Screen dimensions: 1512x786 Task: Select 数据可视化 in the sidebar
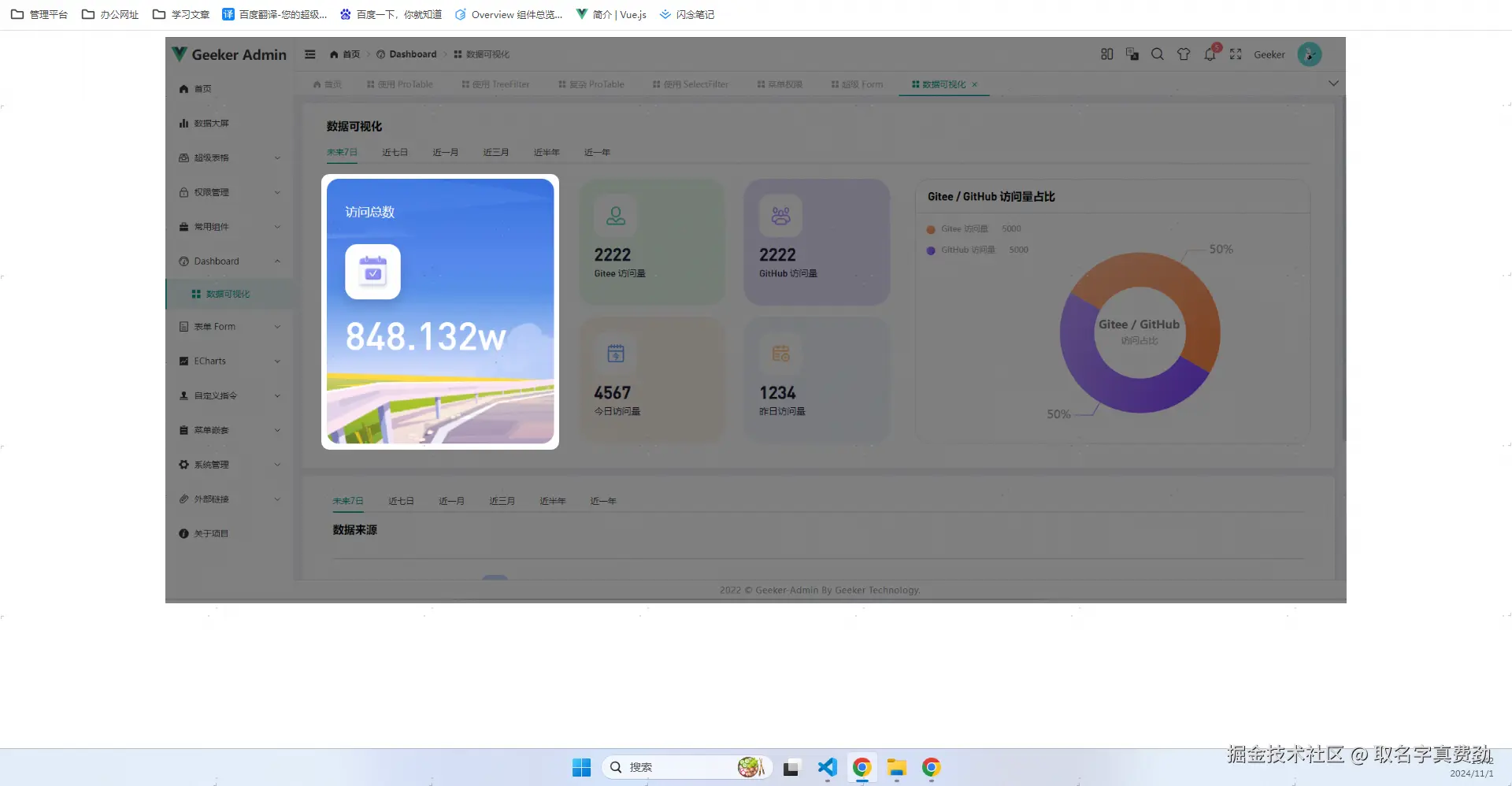point(229,294)
